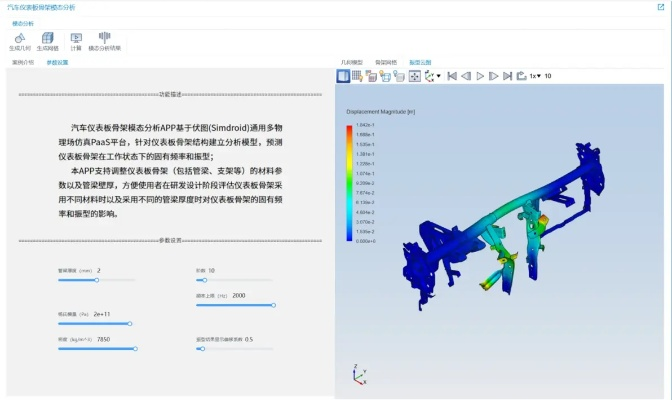The width and height of the screenshot is (672, 400).
Task: Click the scale factor value 0.5
Action: (249, 339)
